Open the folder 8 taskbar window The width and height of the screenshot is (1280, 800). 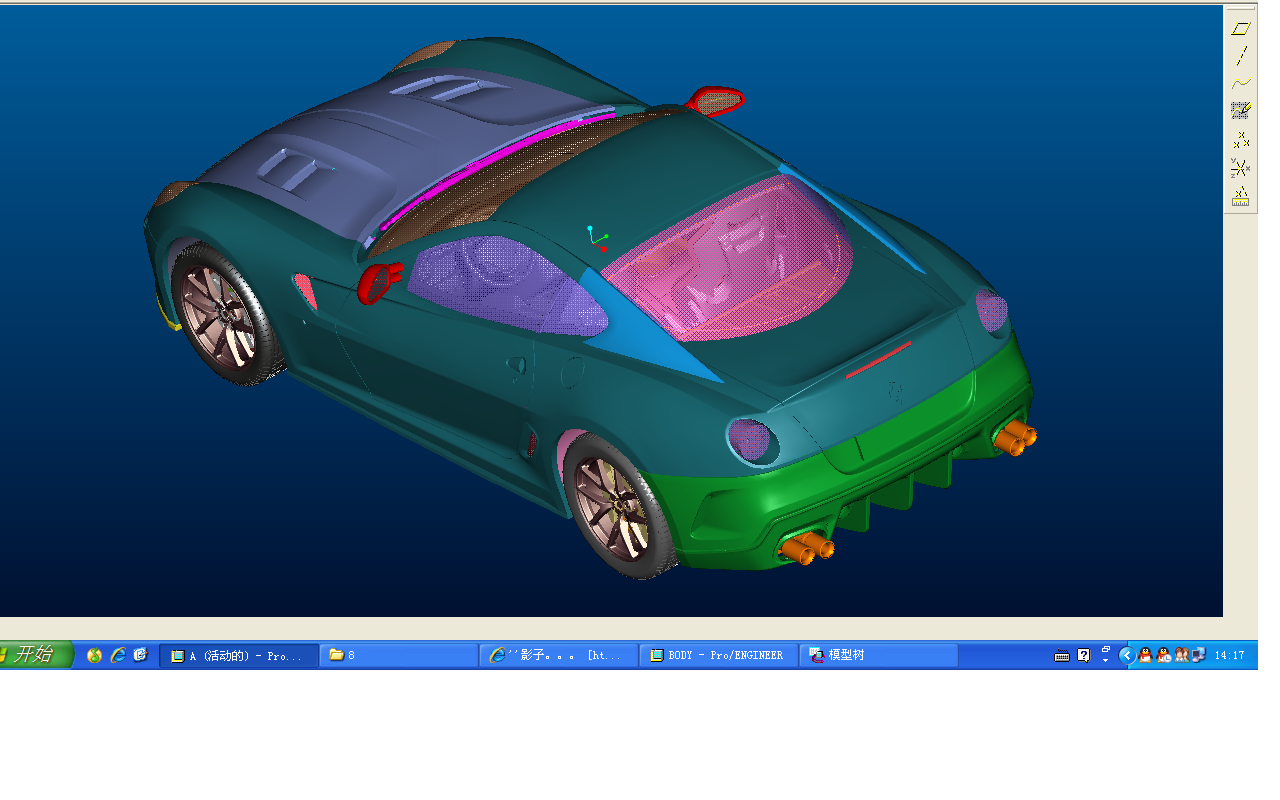398,656
